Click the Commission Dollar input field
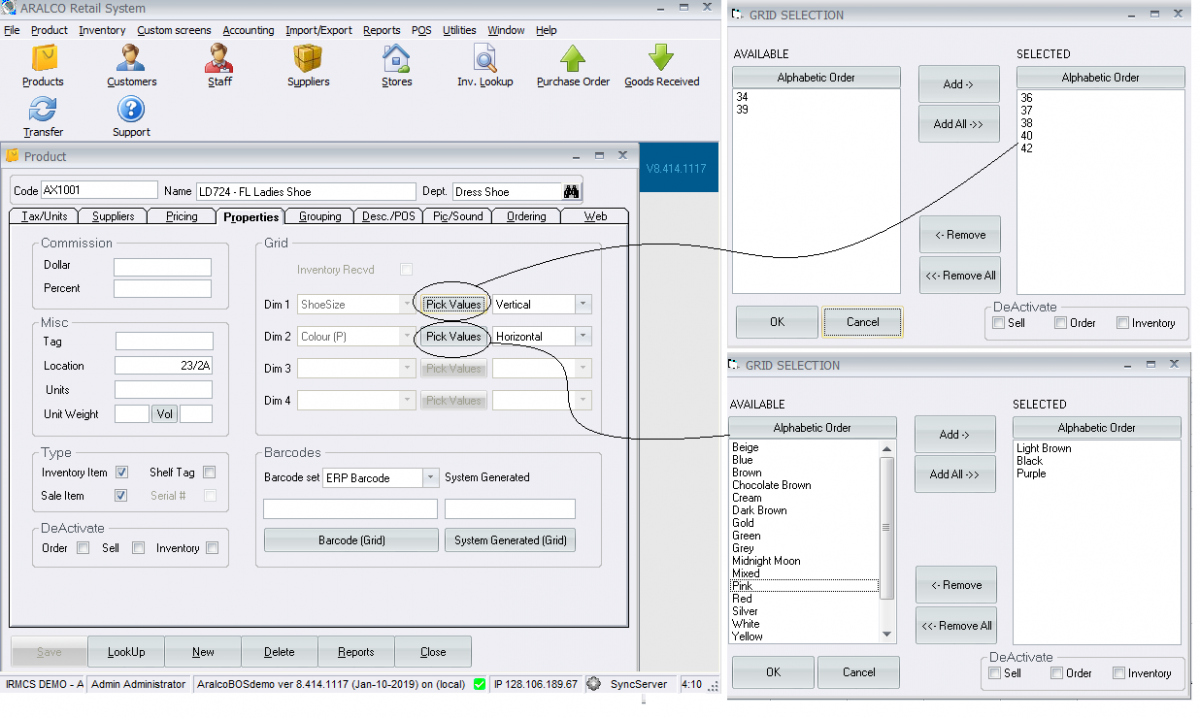 tap(162, 266)
